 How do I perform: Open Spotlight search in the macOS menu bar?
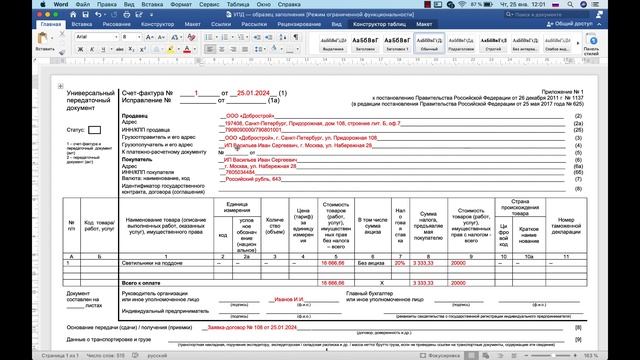pos(570,4)
